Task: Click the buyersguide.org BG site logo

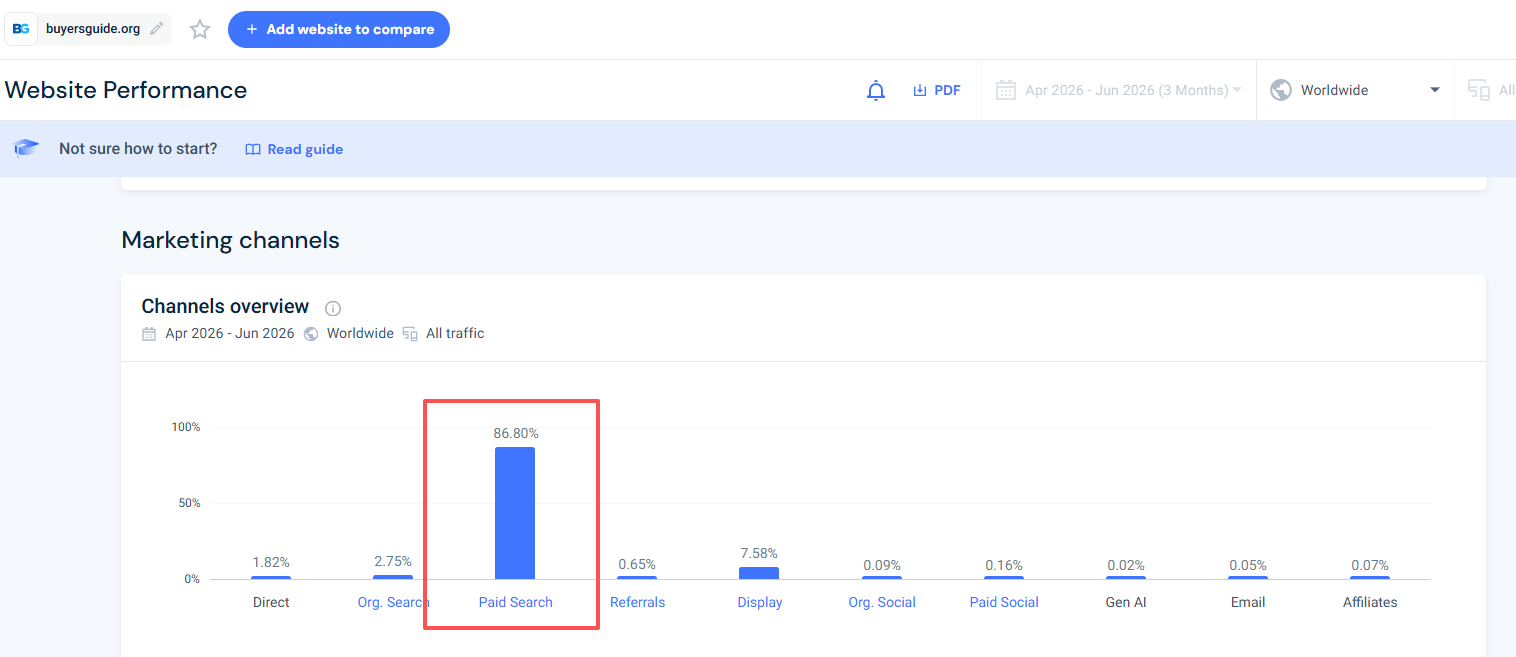Action: [21, 29]
